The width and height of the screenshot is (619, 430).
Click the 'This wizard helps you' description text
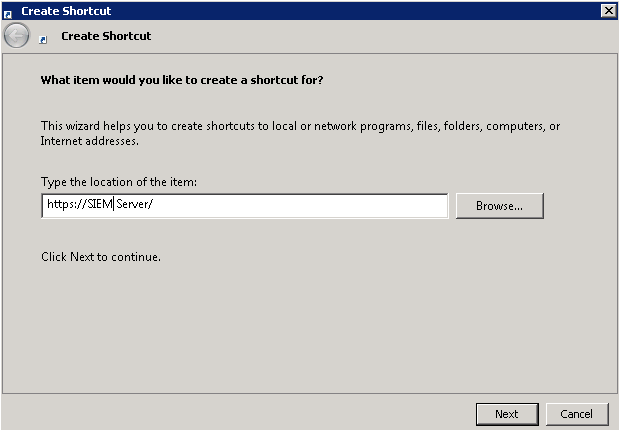pyautogui.click(x=300, y=126)
